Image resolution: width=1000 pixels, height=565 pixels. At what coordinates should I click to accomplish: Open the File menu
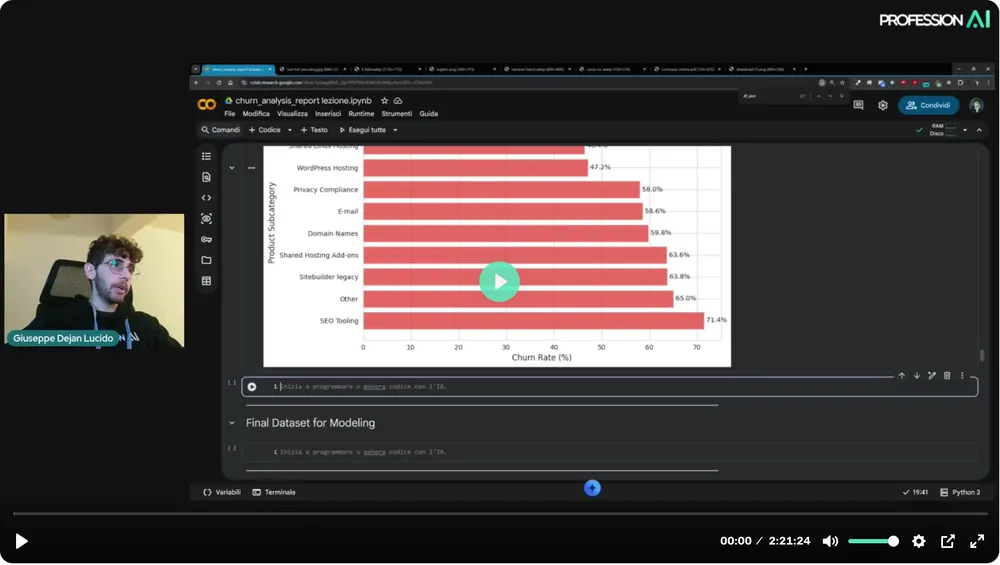click(x=230, y=114)
